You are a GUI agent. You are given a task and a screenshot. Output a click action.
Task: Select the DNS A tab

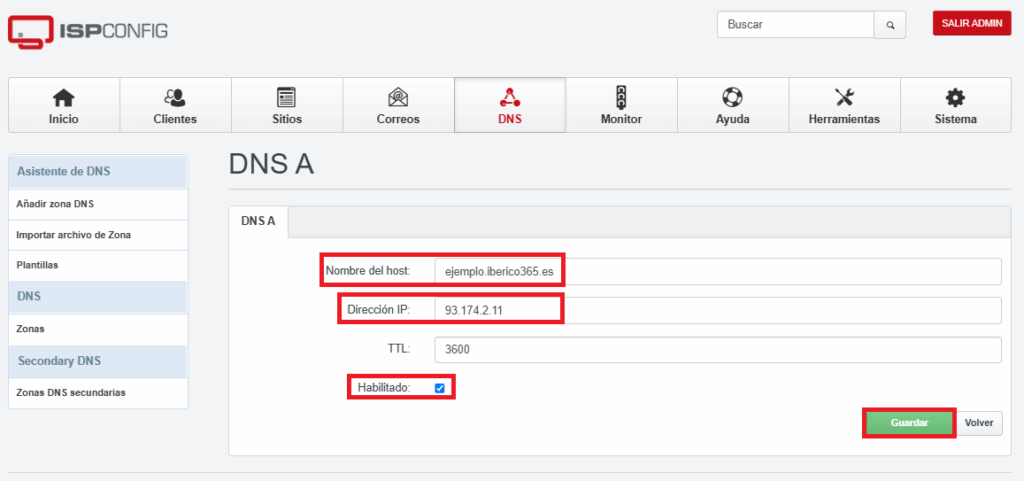click(x=258, y=221)
